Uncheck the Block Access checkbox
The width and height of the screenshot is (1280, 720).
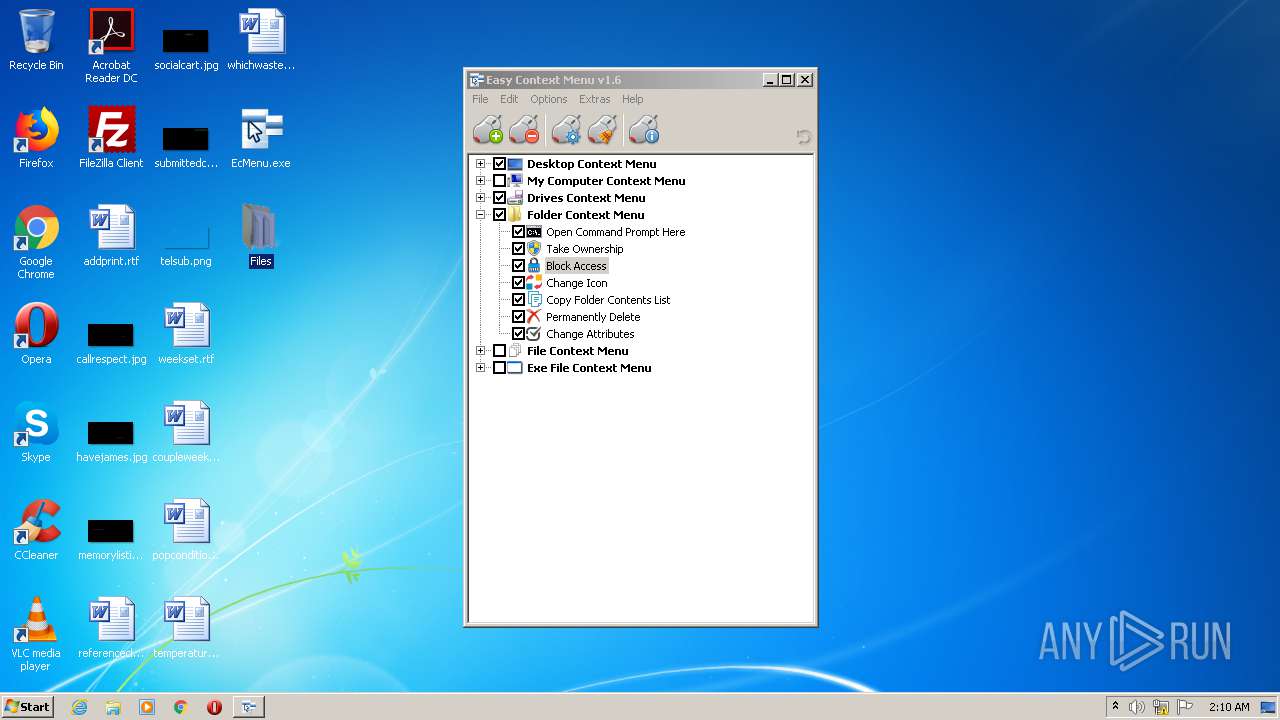point(519,266)
